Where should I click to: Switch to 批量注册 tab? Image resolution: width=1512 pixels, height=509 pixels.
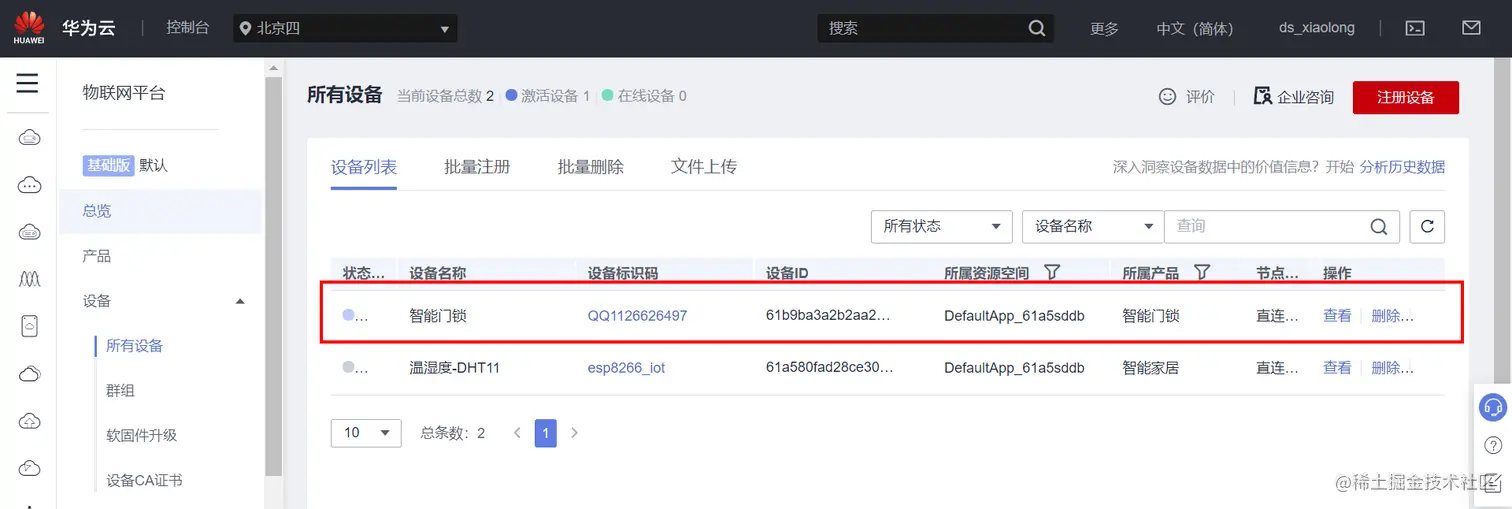[x=477, y=167]
